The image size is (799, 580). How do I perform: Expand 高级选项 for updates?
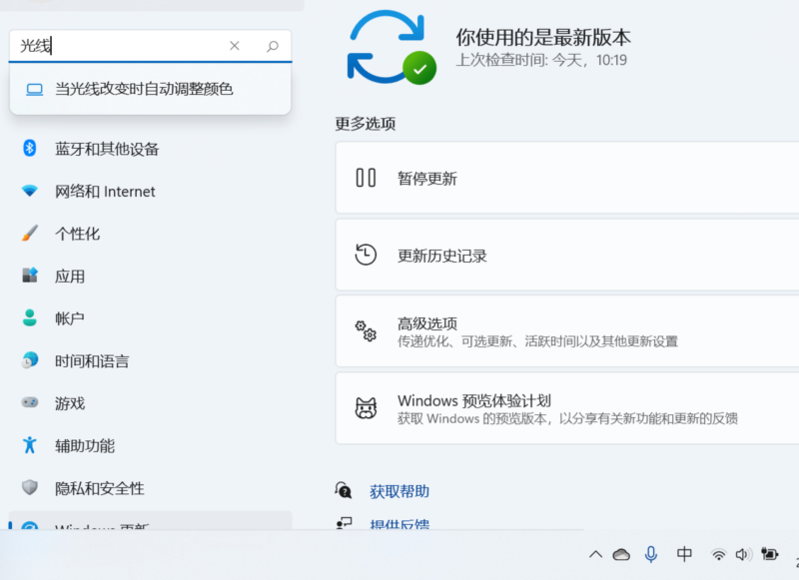(566, 331)
